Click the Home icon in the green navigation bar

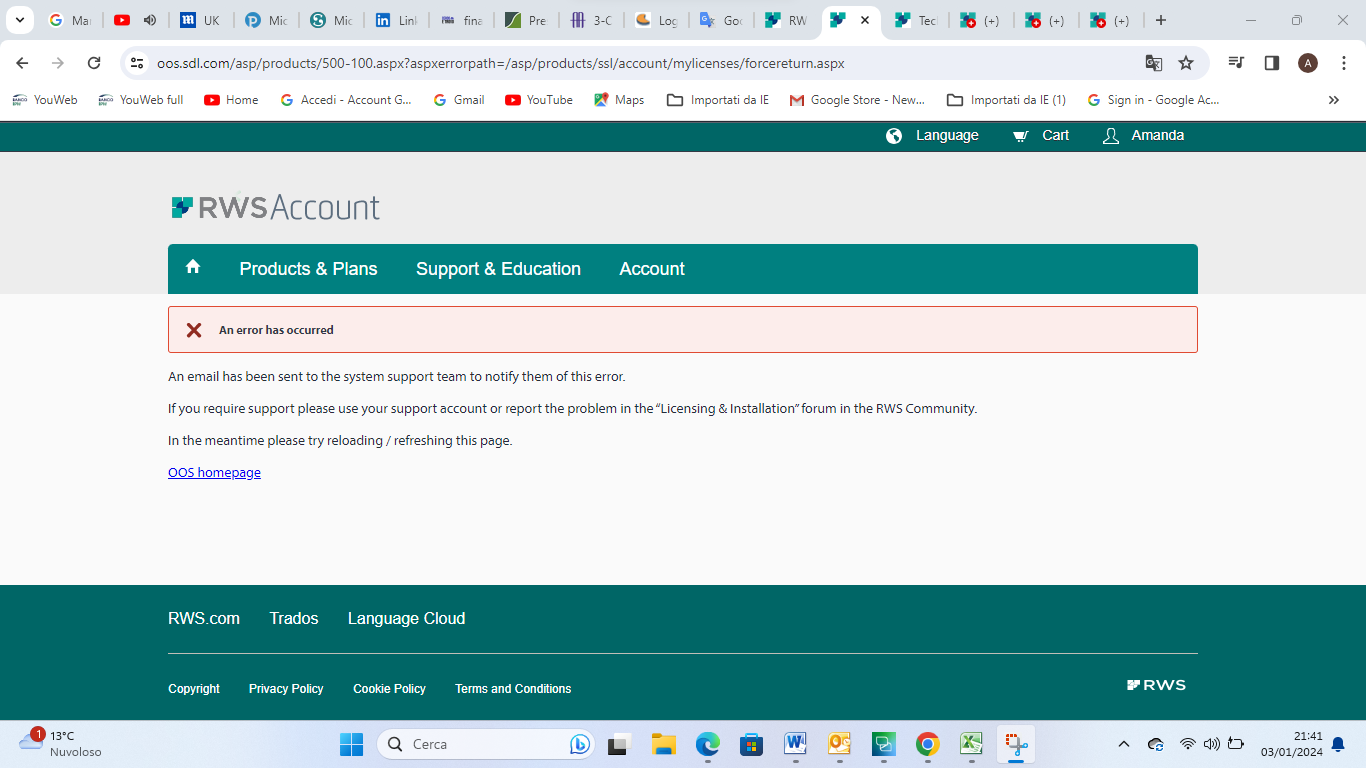click(x=193, y=266)
